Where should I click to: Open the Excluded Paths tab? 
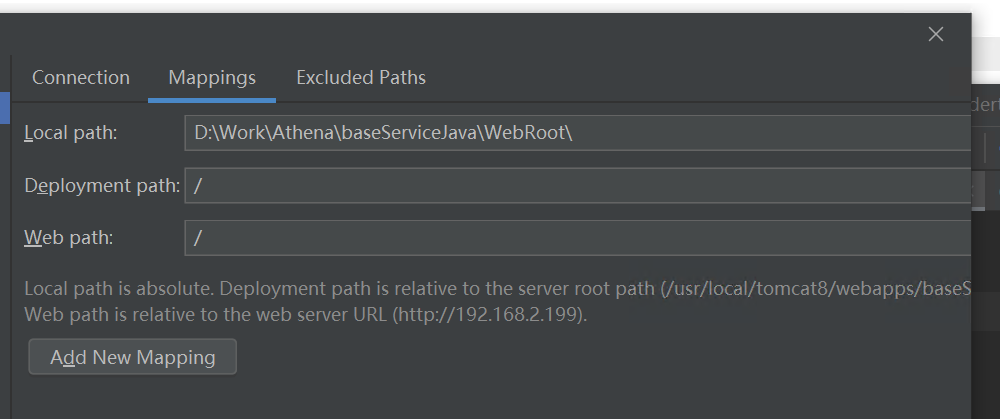(361, 78)
